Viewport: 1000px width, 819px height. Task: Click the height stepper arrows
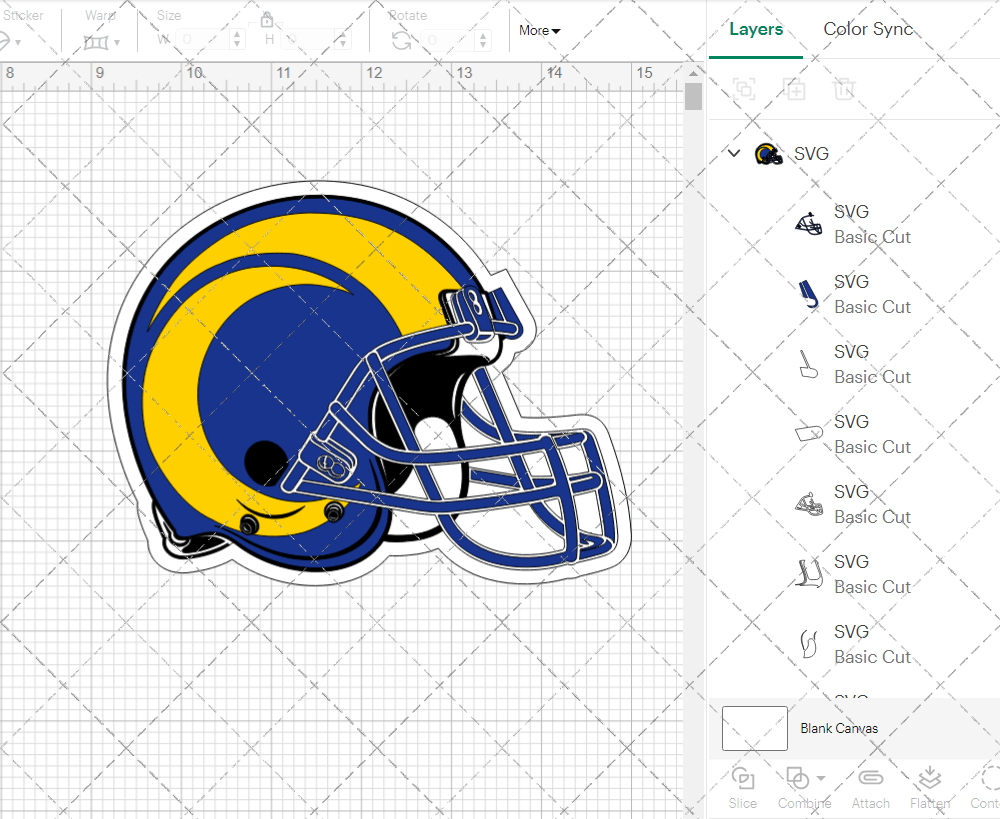pos(343,40)
